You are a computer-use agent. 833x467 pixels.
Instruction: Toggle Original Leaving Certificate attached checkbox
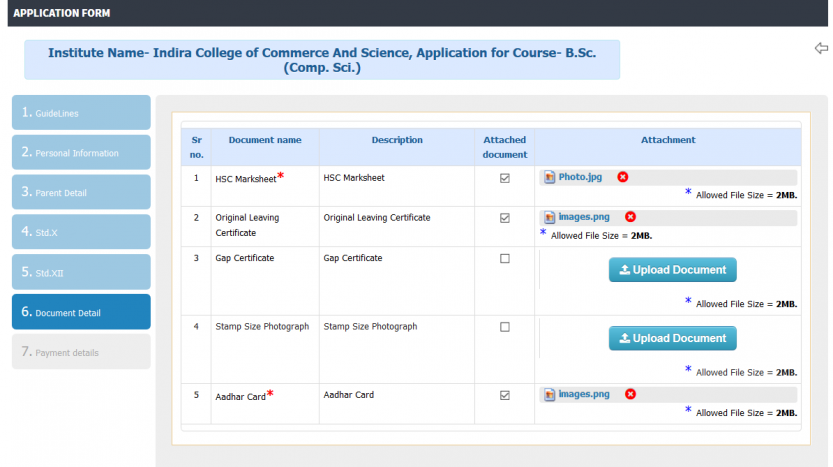505,218
